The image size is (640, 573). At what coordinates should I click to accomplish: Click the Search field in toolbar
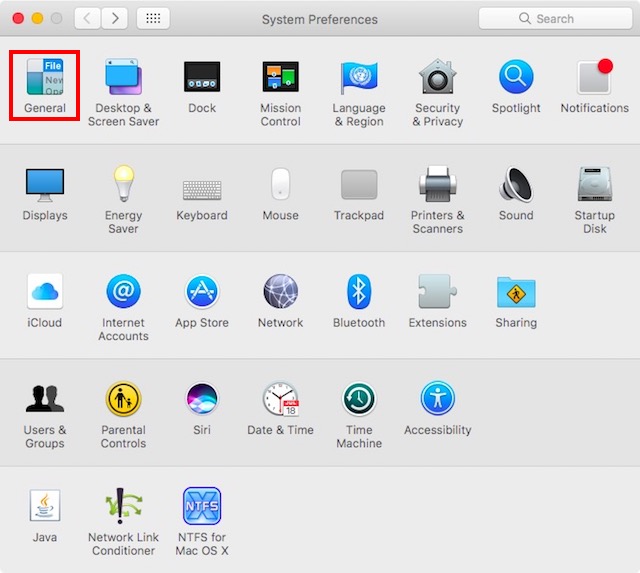pyautogui.click(x=555, y=18)
